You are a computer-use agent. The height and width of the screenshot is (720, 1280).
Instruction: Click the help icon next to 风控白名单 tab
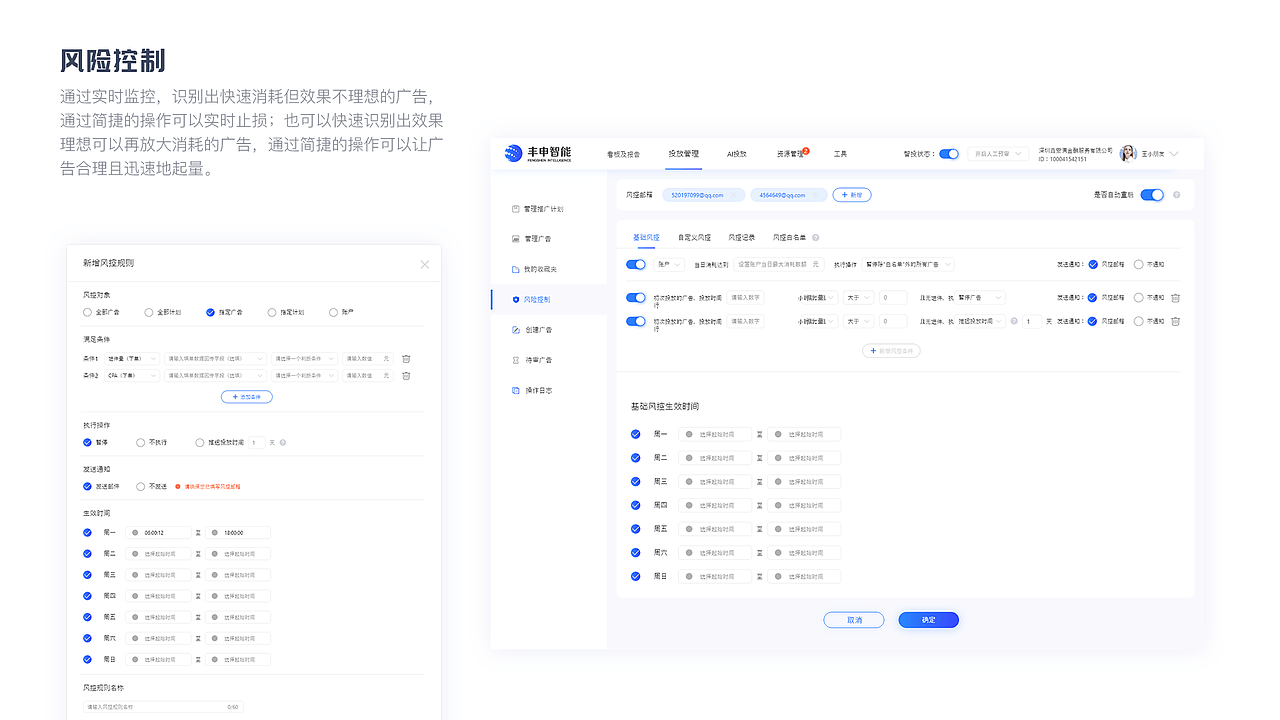816,238
